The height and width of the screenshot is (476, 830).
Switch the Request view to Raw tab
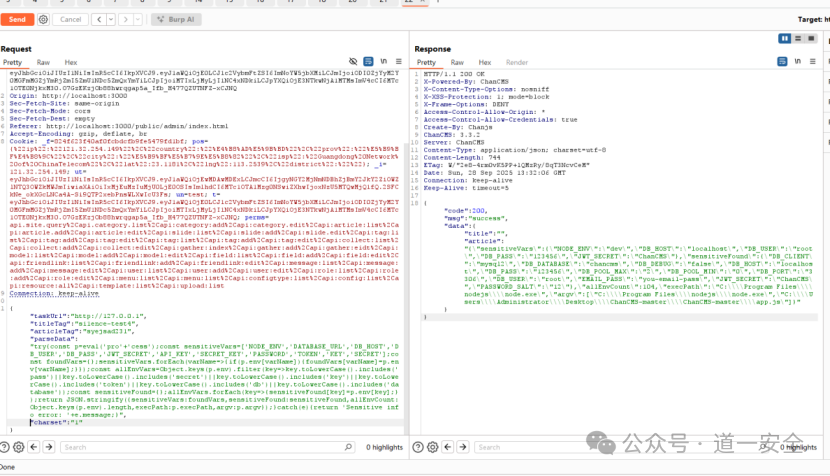43,62
